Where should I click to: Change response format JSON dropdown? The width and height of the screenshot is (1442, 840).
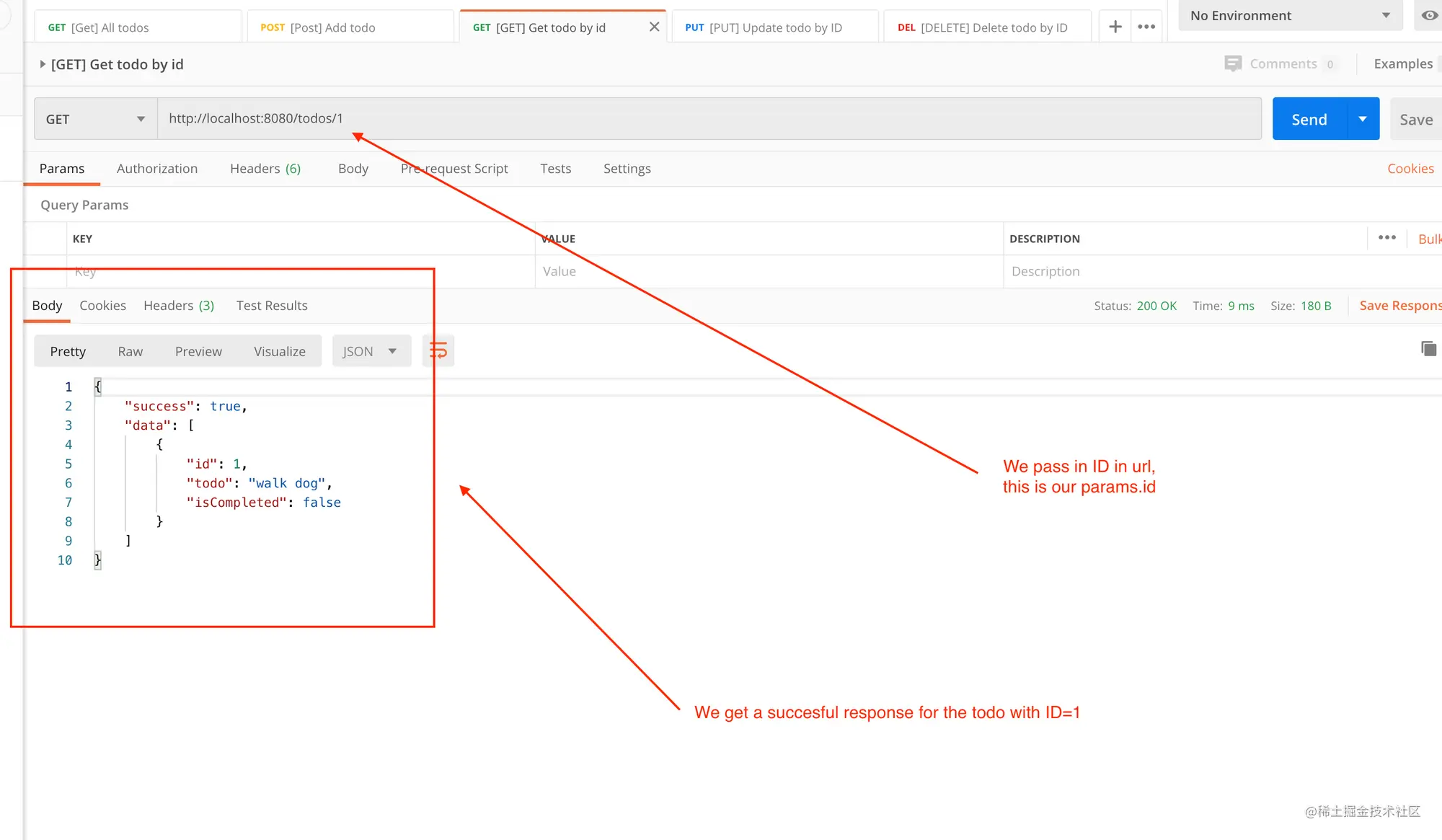point(371,351)
